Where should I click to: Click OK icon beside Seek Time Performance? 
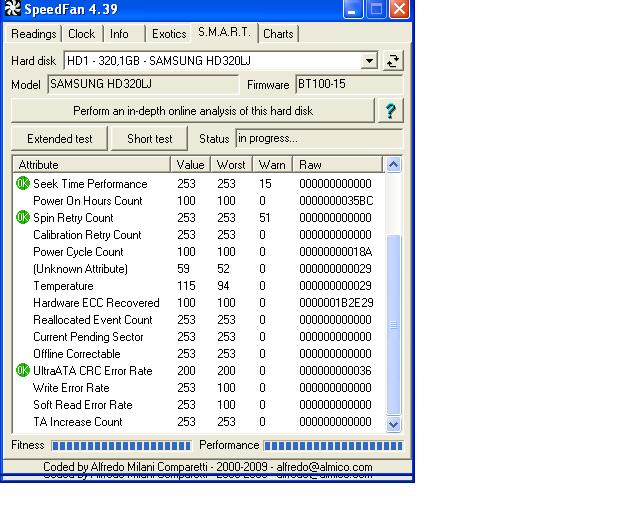tap(23, 183)
